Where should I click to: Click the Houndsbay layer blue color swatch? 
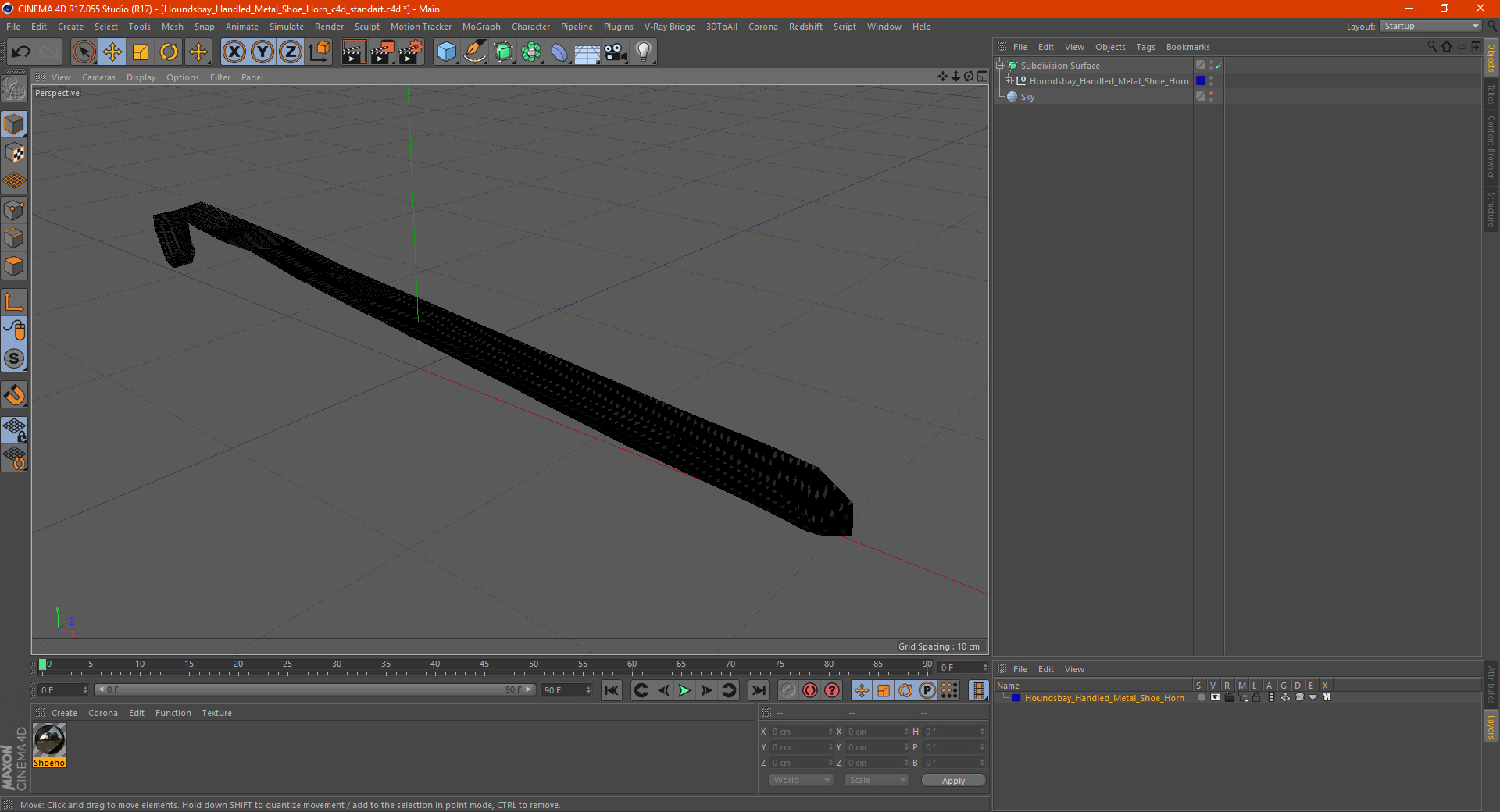1016,698
